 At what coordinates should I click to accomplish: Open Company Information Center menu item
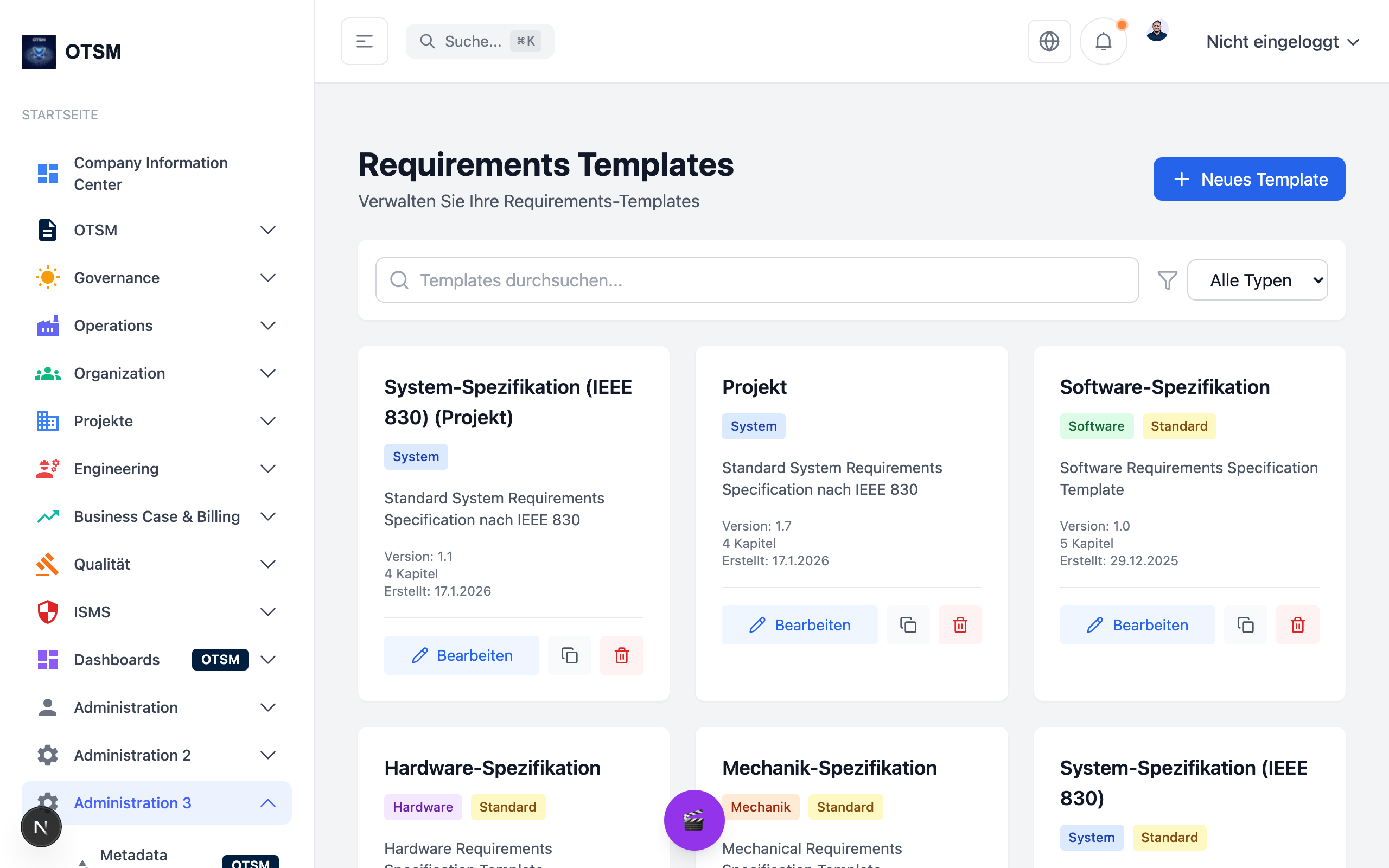(x=150, y=174)
